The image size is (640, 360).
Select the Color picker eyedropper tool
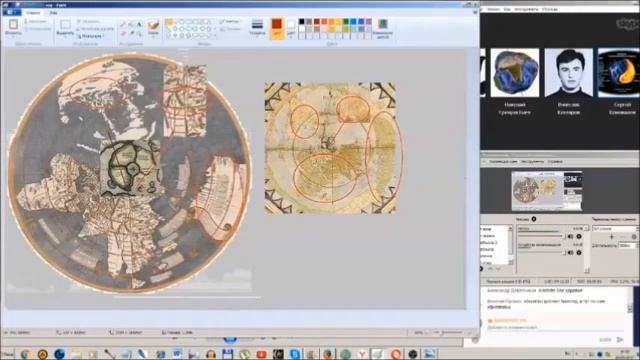(x=131, y=33)
